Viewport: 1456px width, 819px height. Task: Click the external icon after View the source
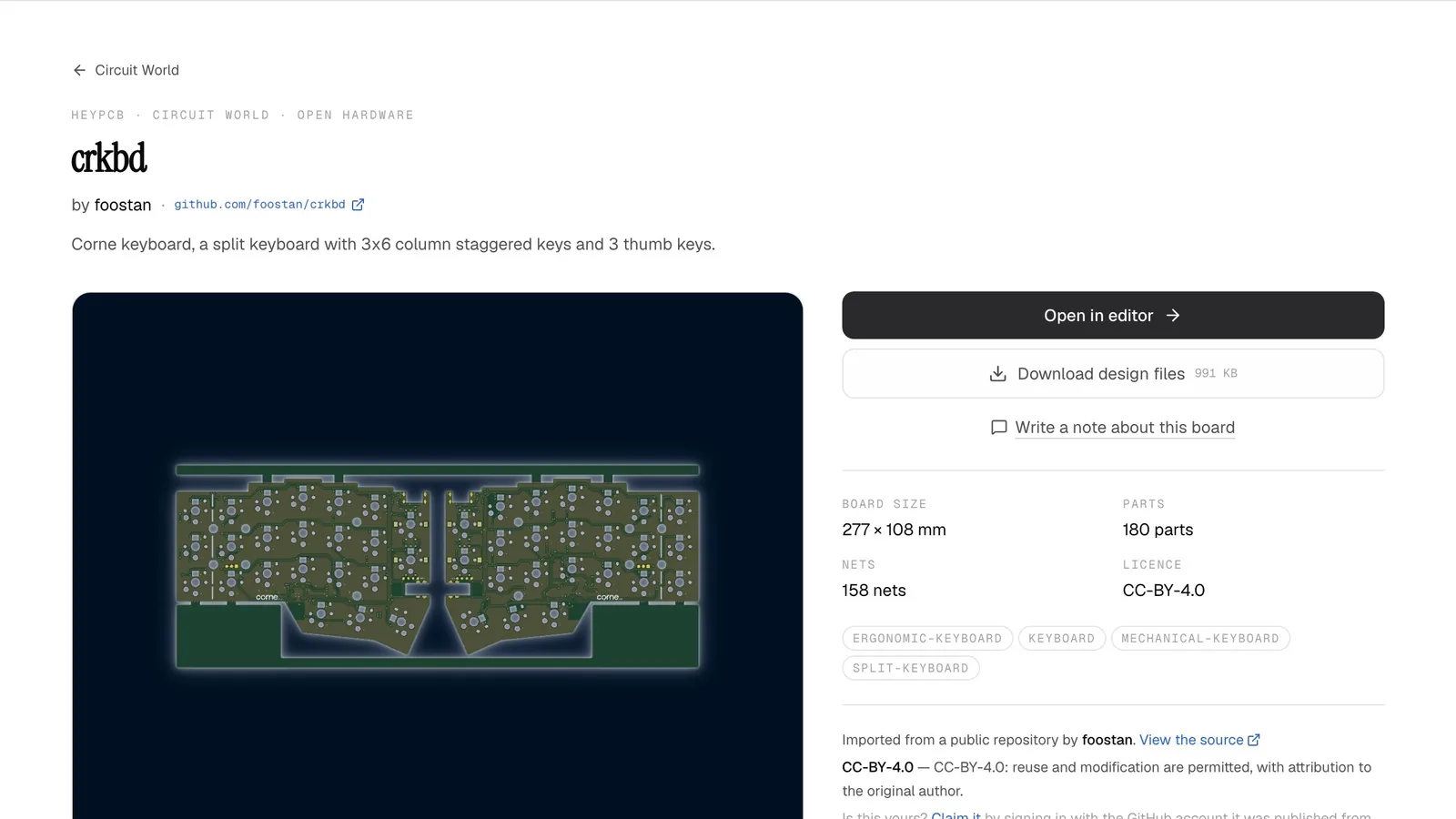click(x=1254, y=740)
